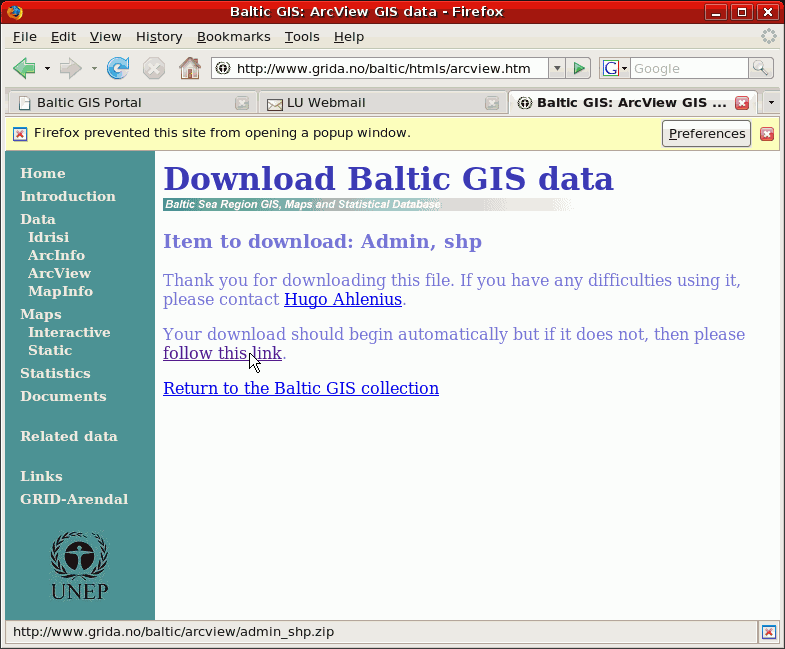Reload the page with the refresh icon
The height and width of the screenshot is (649, 785).
[x=118, y=68]
